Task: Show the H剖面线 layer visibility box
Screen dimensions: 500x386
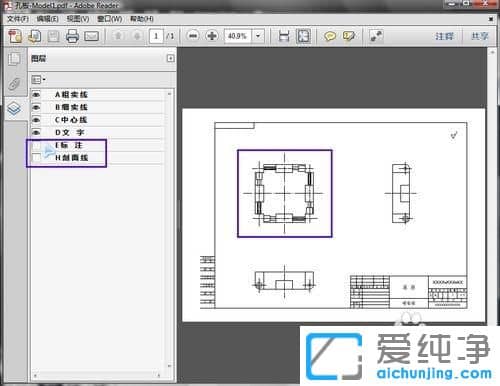Action: pos(36,158)
